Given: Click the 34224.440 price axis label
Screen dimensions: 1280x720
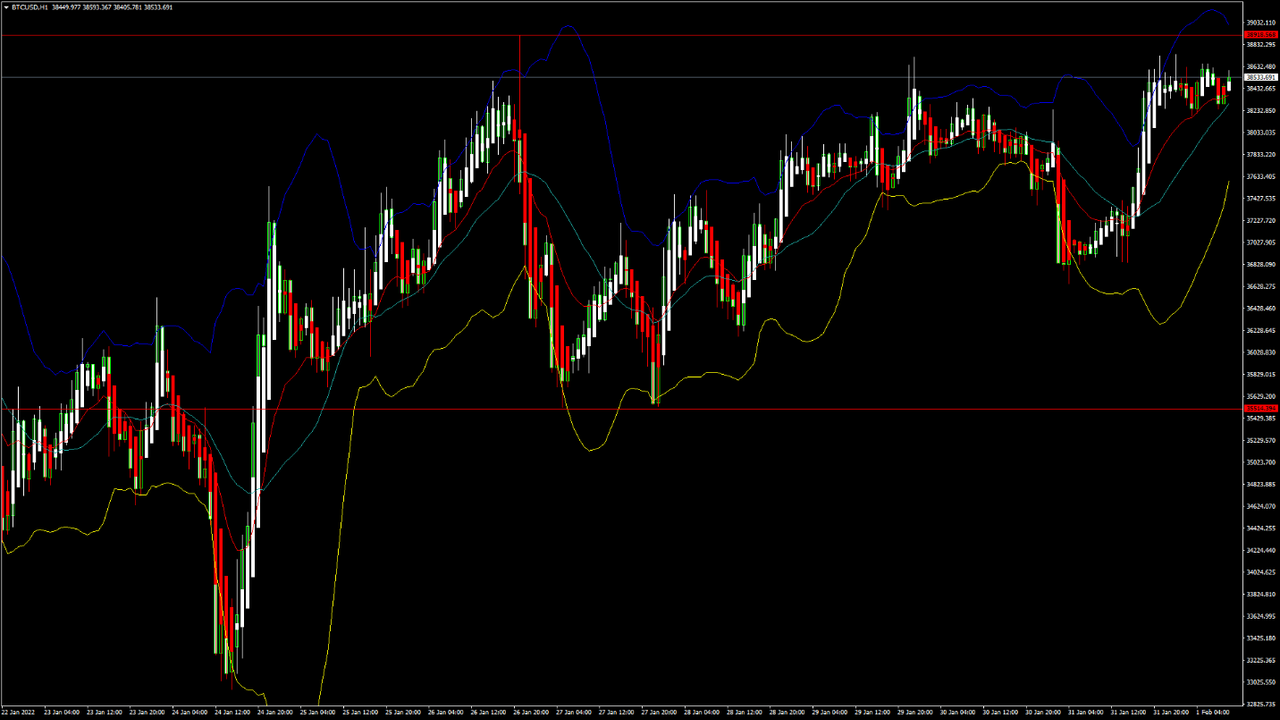Looking at the screenshot, I should pos(1260,550).
